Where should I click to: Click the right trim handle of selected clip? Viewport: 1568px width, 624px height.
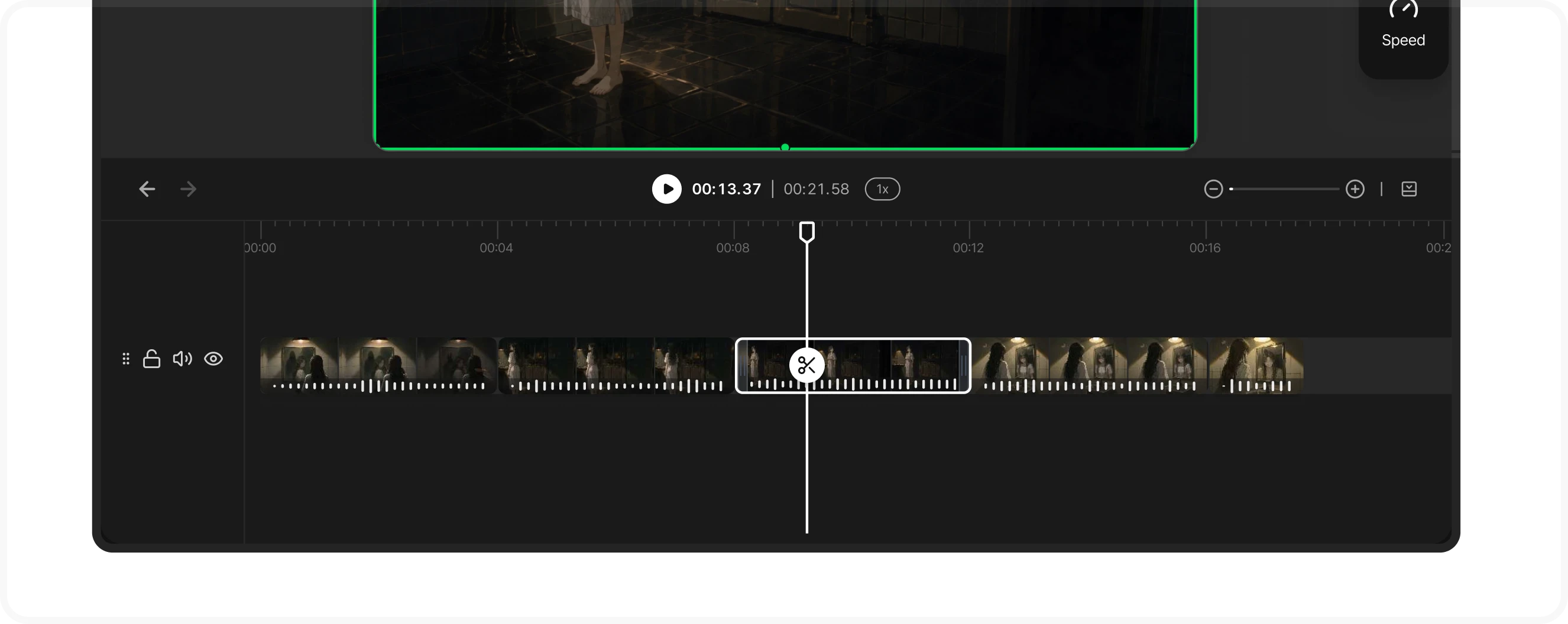tap(964, 366)
